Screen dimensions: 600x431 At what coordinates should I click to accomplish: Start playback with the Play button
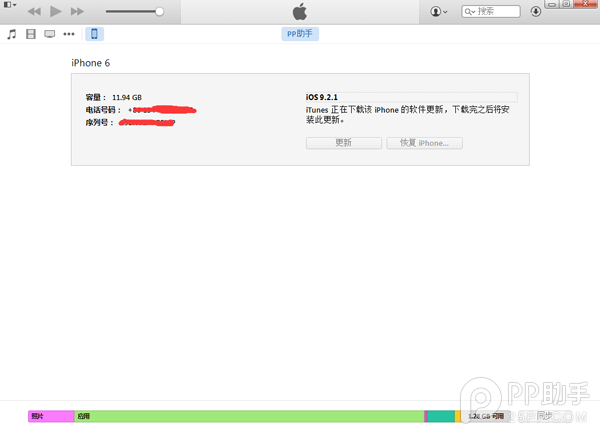tap(56, 11)
